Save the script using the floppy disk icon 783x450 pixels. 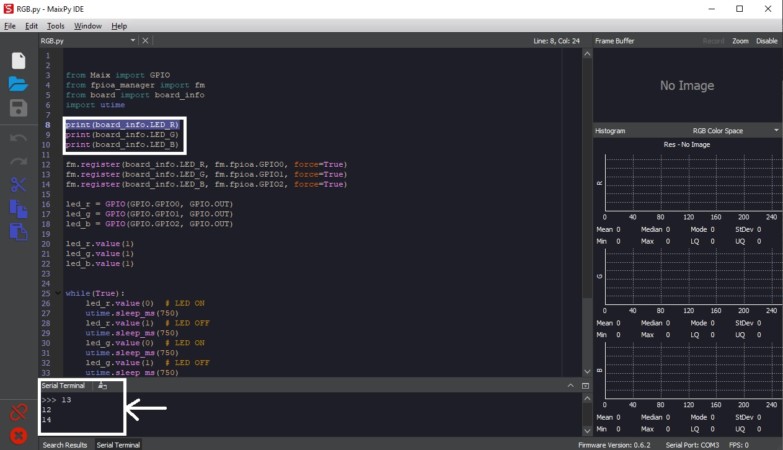click(x=18, y=108)
